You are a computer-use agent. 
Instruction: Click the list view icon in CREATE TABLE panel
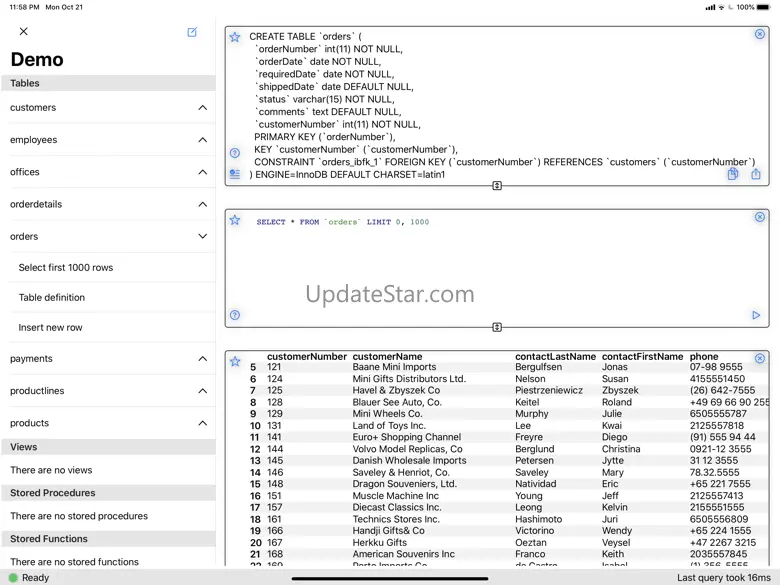[x=235, y=174]
